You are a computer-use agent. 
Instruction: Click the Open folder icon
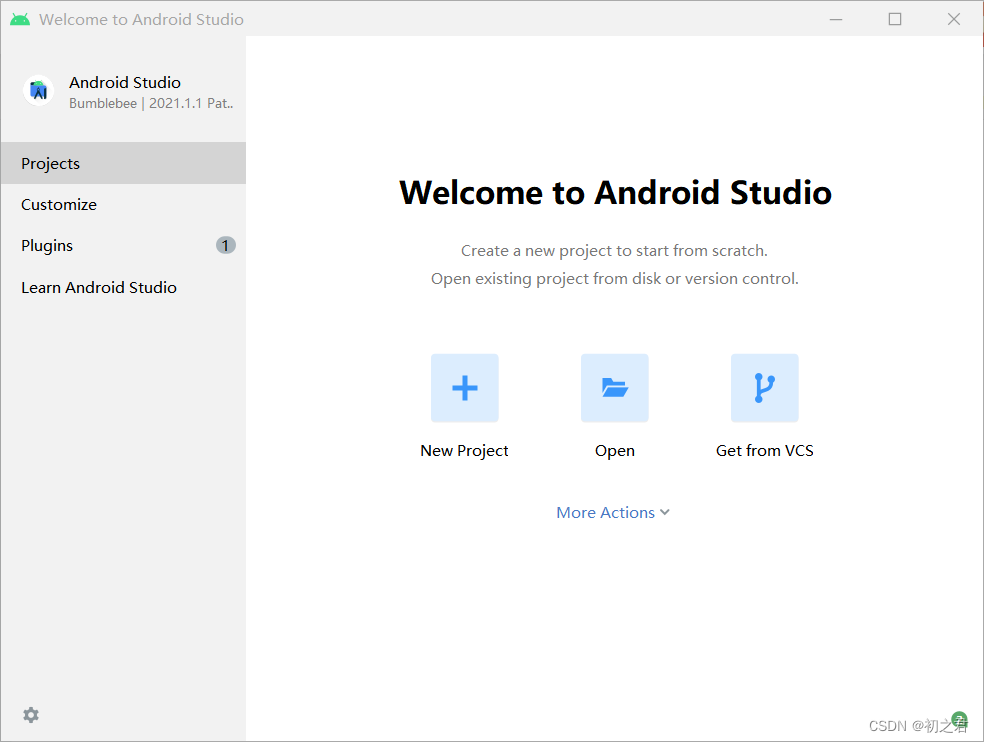(x=614, y=387)
